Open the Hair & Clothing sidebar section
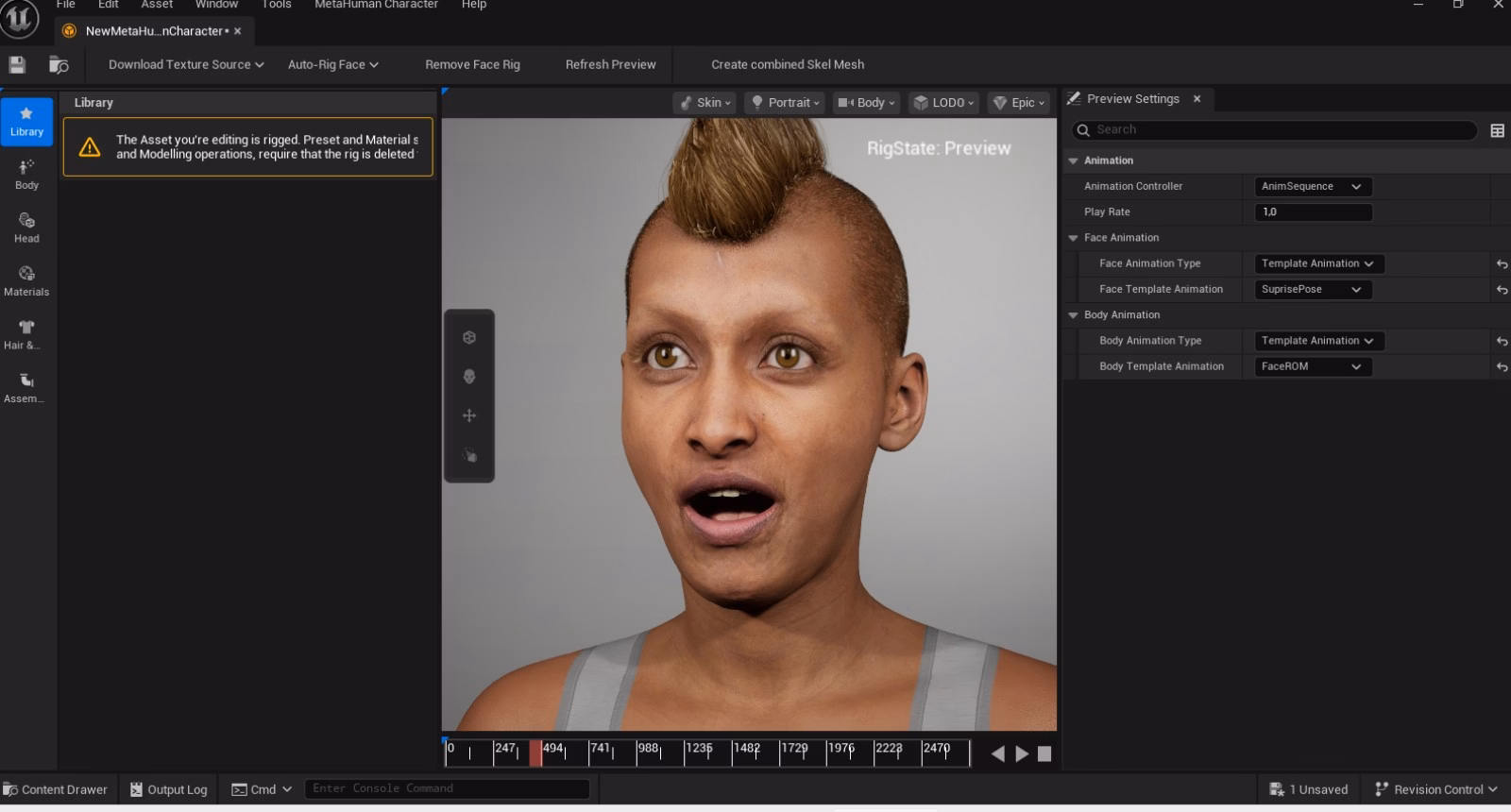This screenshot has height=812, width=1511. [26, 334]
